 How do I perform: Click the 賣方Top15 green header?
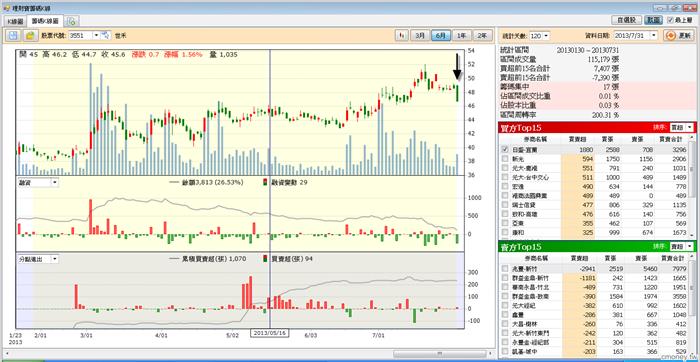click(597, 246)
